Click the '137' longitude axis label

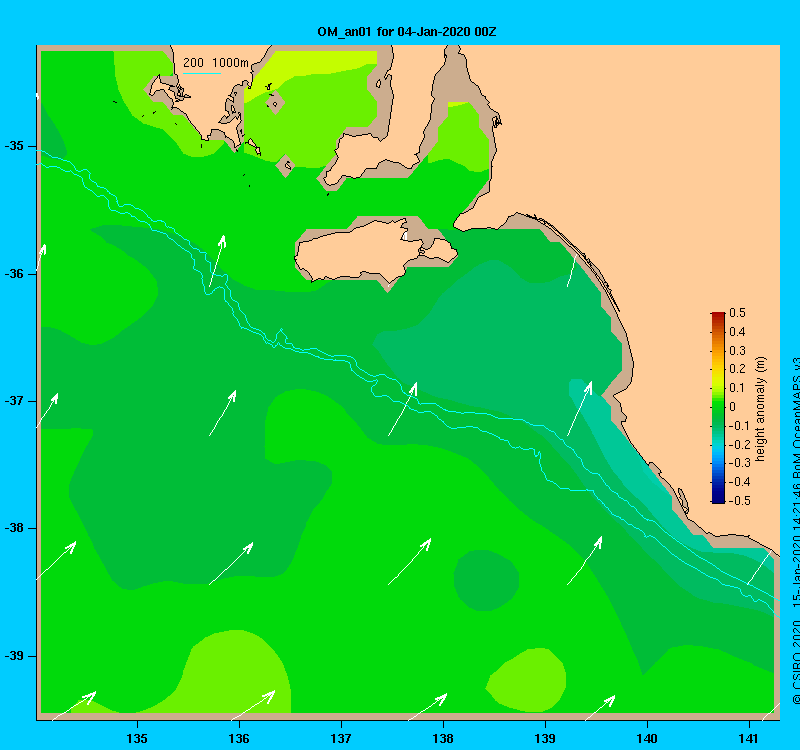click(341, 738)
